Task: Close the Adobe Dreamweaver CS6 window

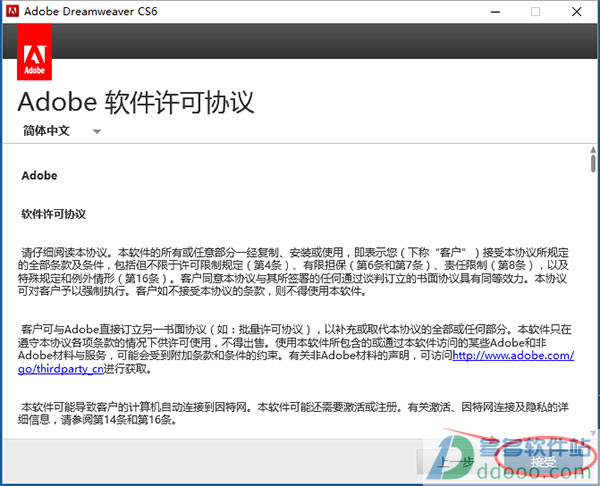Action: 577,12
